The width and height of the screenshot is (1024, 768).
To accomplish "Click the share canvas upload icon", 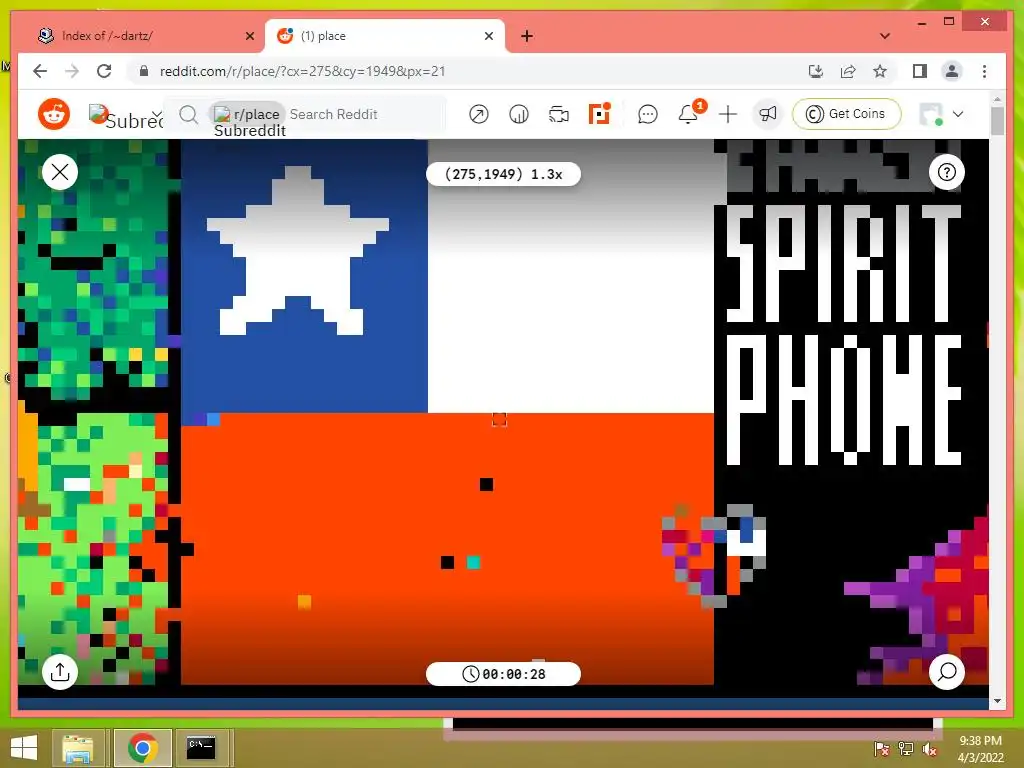I will pos(60,671).
